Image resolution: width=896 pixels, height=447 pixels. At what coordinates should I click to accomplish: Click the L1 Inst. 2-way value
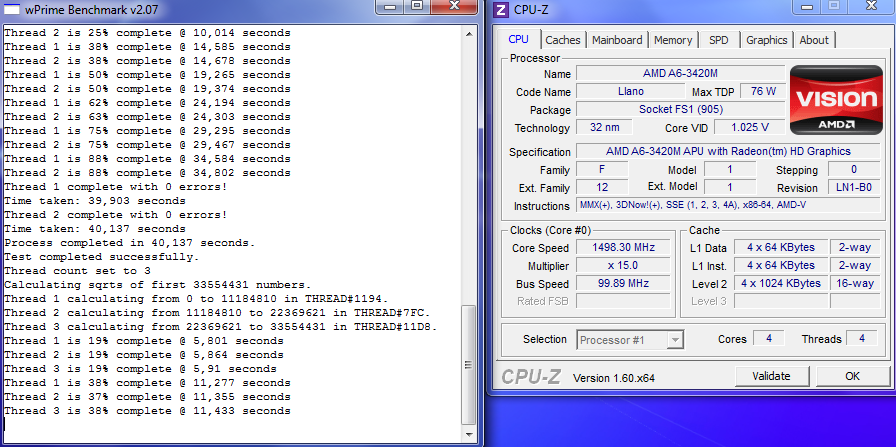[855, 265]
